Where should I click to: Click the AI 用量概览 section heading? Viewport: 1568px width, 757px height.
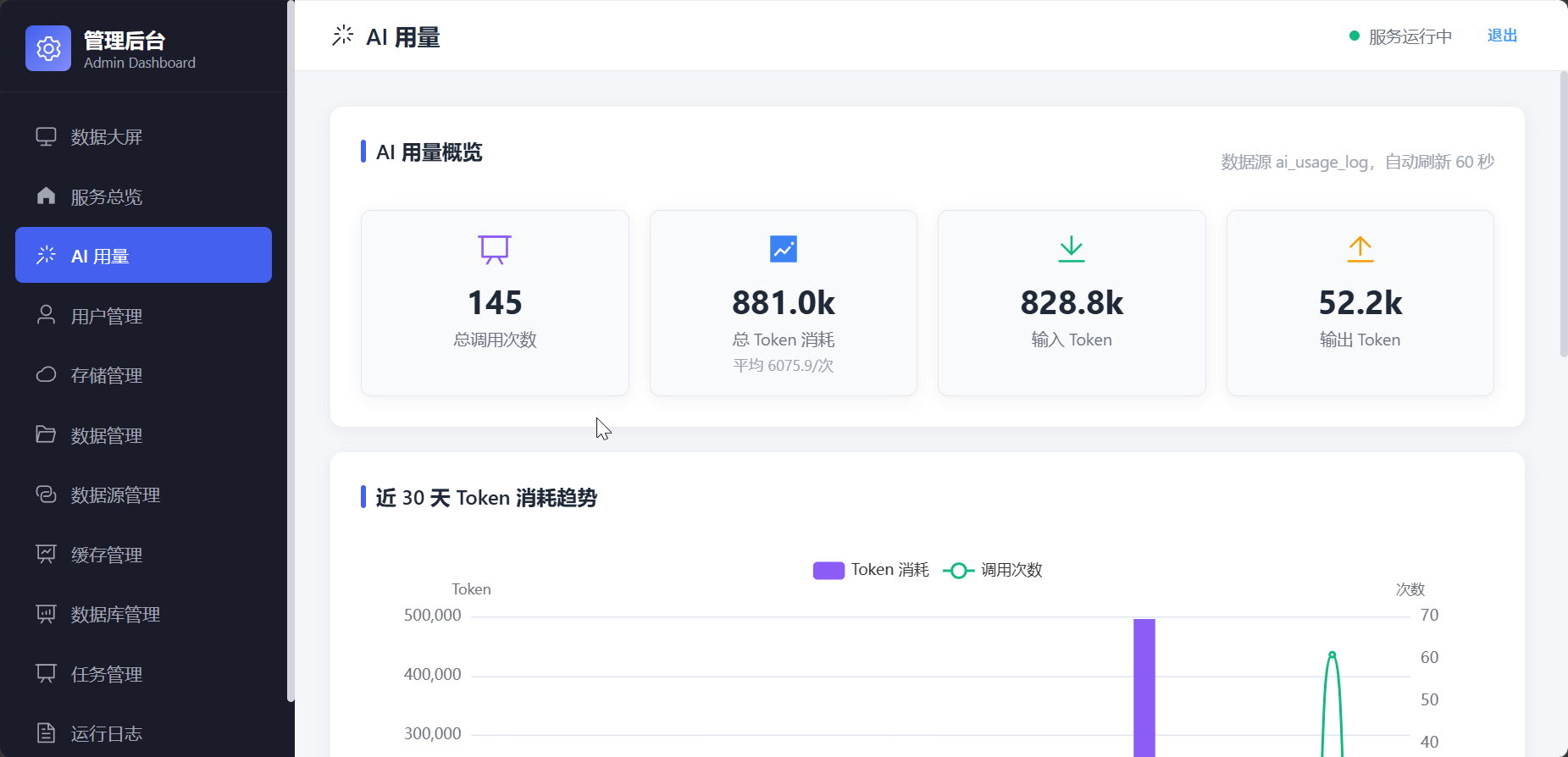[x=429, y=152]
